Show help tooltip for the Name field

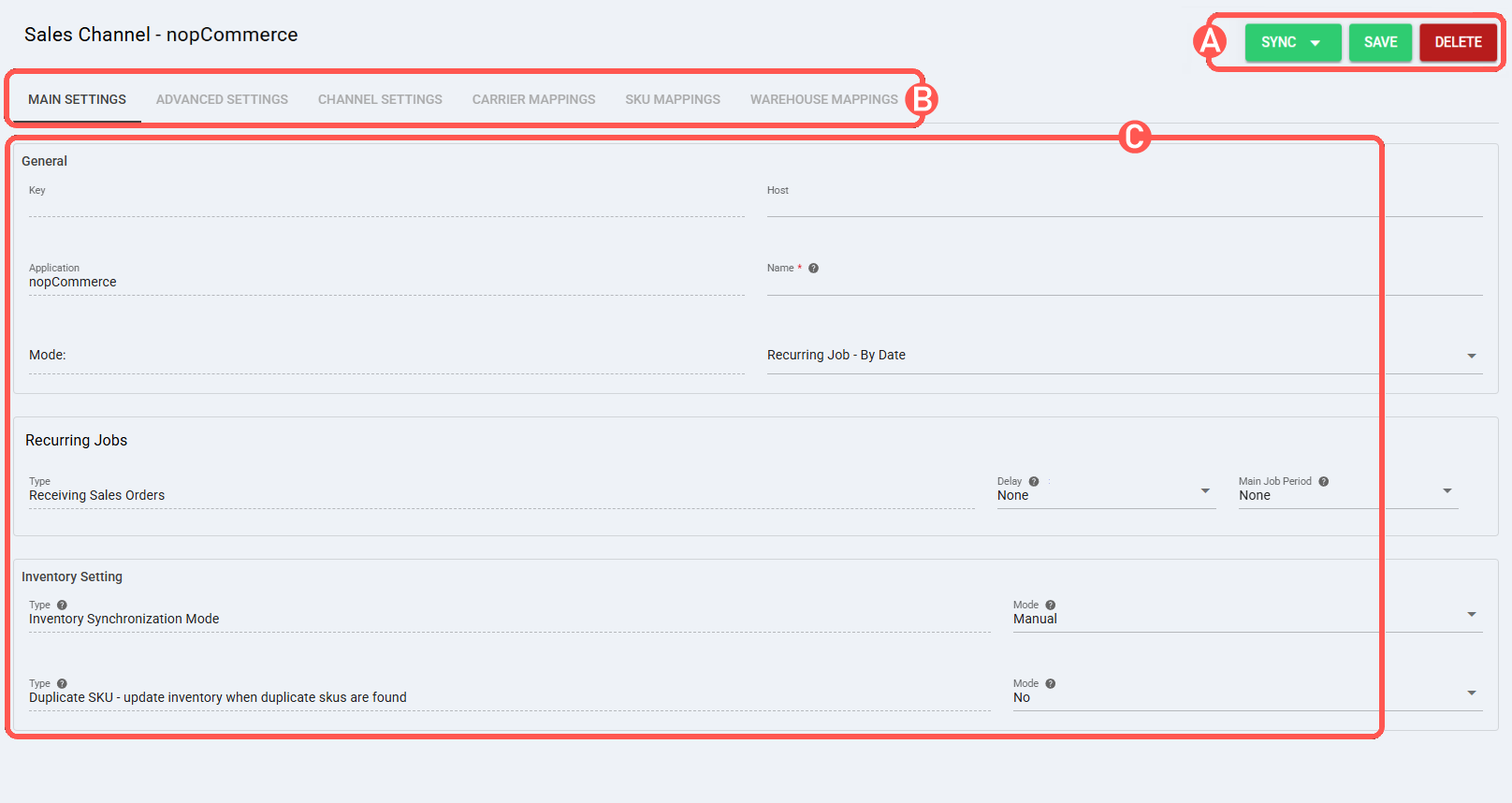tap(814, 269)
